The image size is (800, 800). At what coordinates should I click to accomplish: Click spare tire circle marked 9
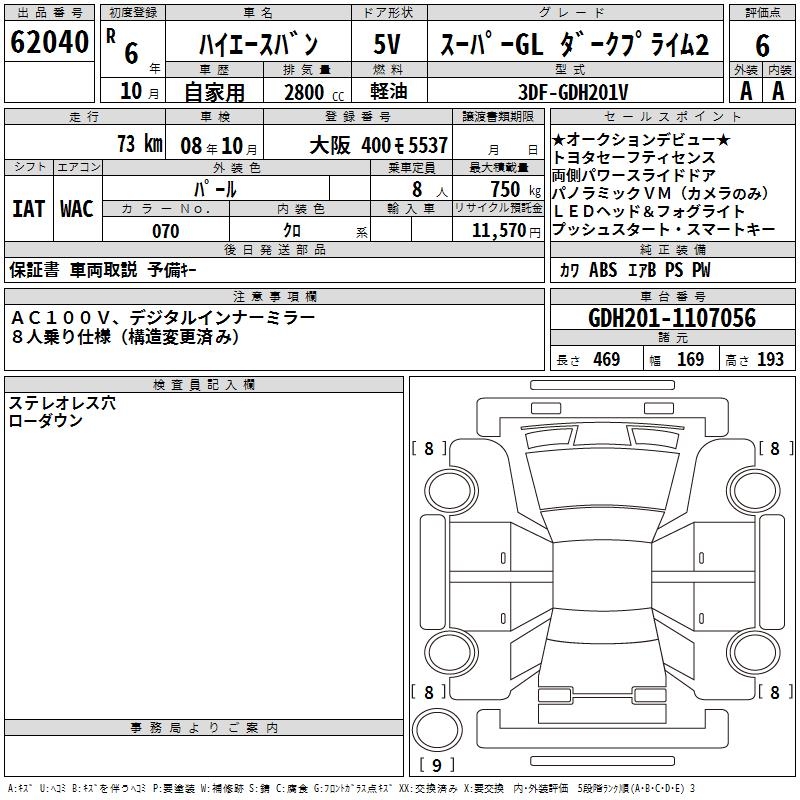click(x=437, y=730)
